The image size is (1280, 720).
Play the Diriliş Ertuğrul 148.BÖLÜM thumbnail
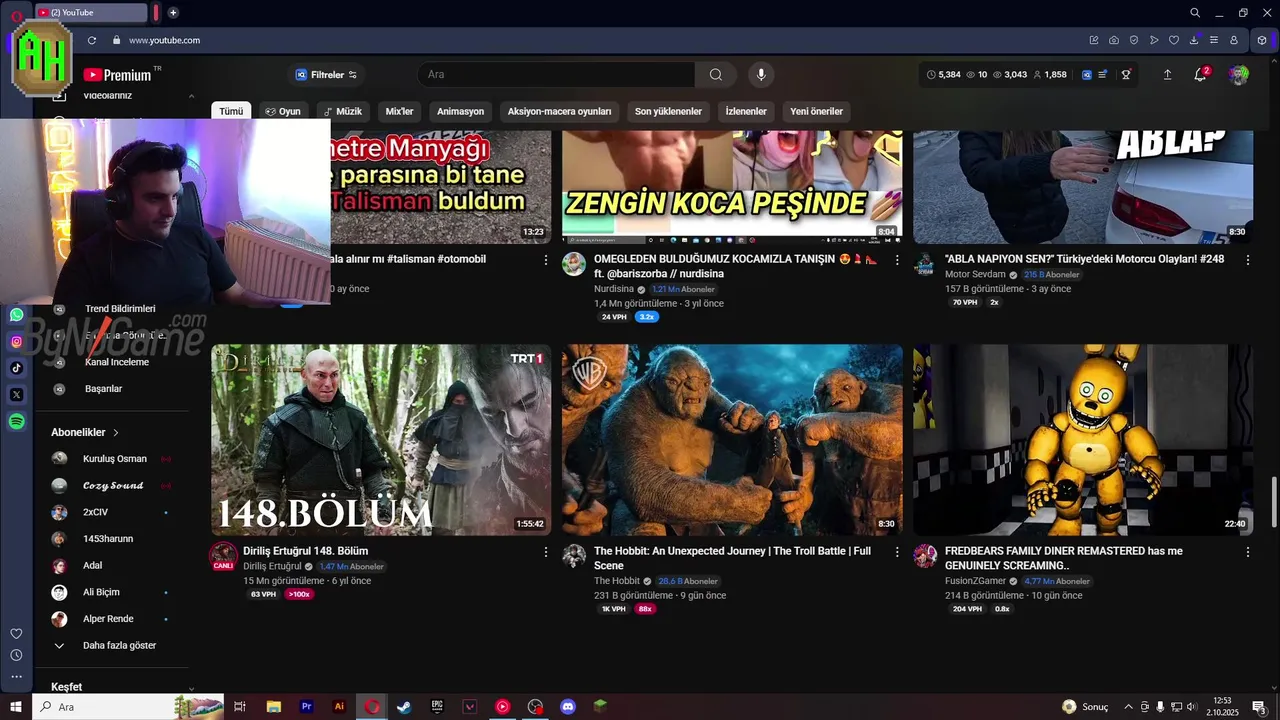[381, 440]
